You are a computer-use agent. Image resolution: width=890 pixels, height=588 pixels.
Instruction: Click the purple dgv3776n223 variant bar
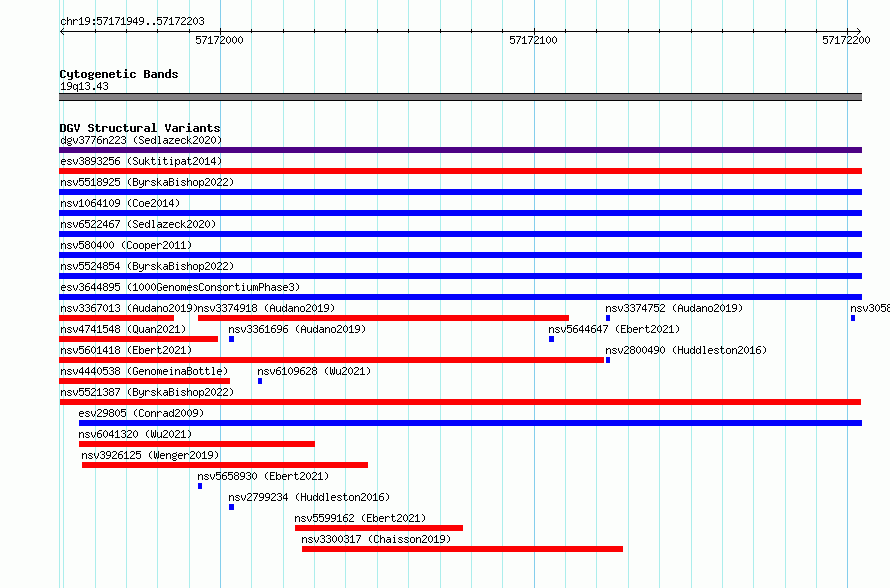click(460, 150)
